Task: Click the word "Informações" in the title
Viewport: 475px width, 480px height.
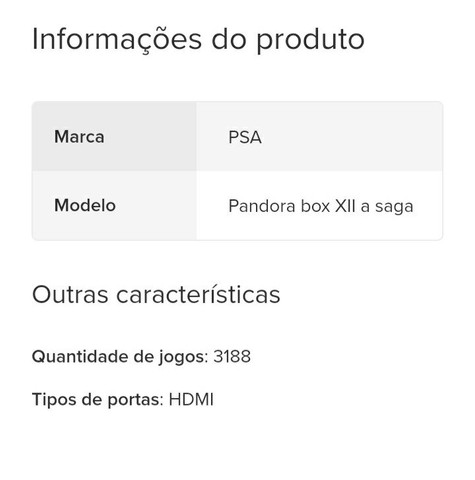Action: click(x=117, y=40)
